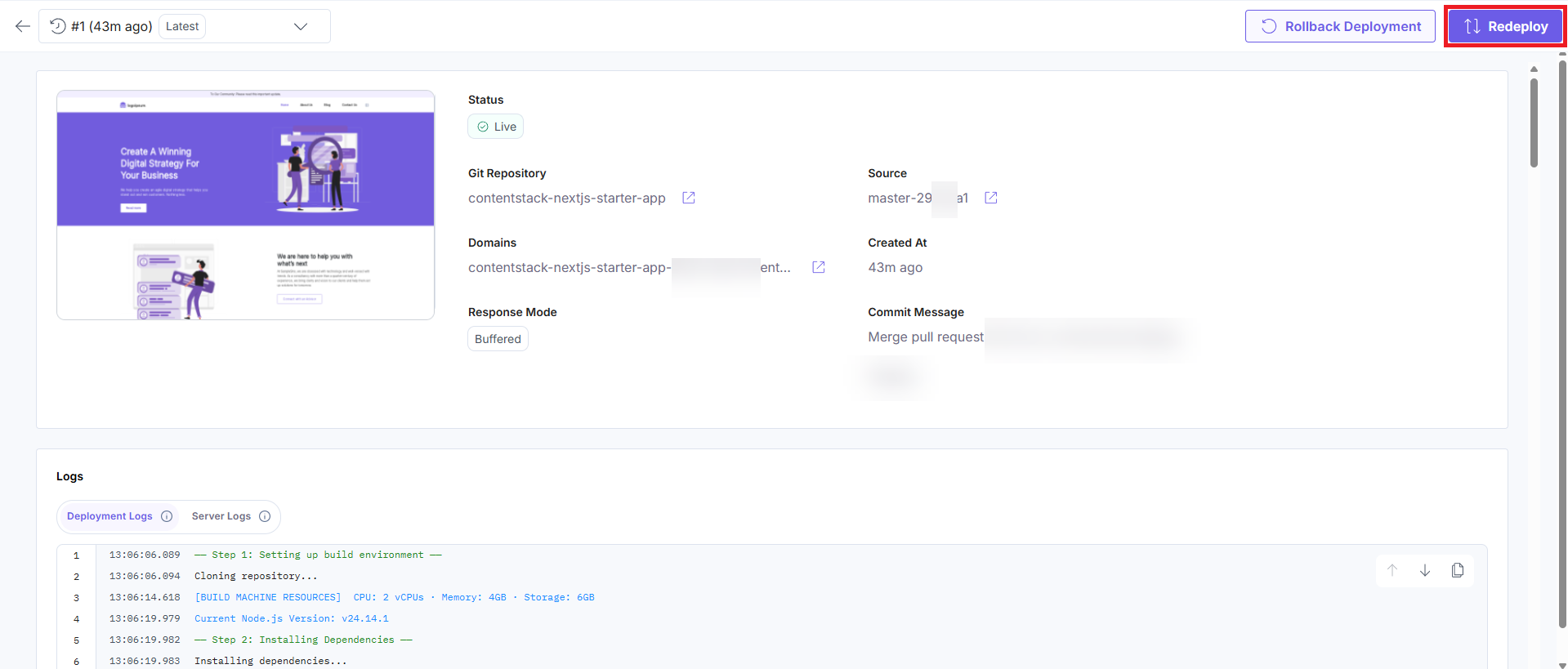Click the Live status badge

496,127
